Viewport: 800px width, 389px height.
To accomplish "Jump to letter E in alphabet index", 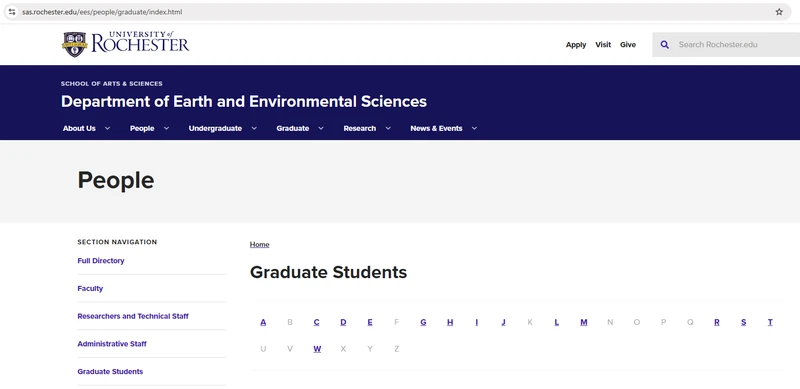I will pos(370,322).
